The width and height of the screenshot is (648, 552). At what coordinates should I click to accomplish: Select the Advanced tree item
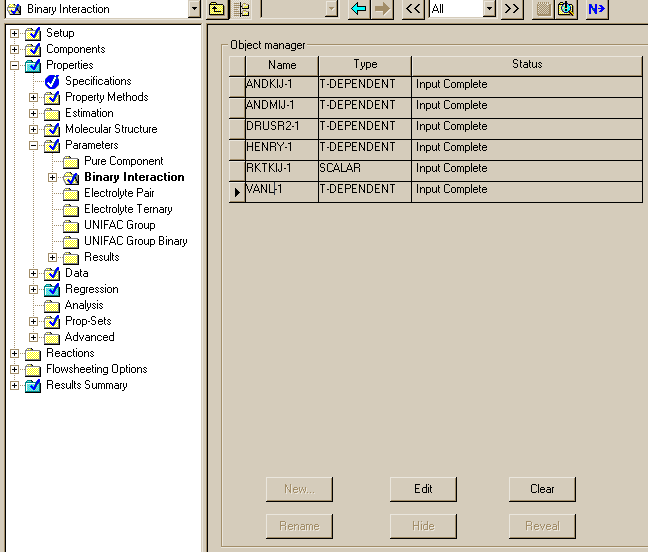coord(89,337)
